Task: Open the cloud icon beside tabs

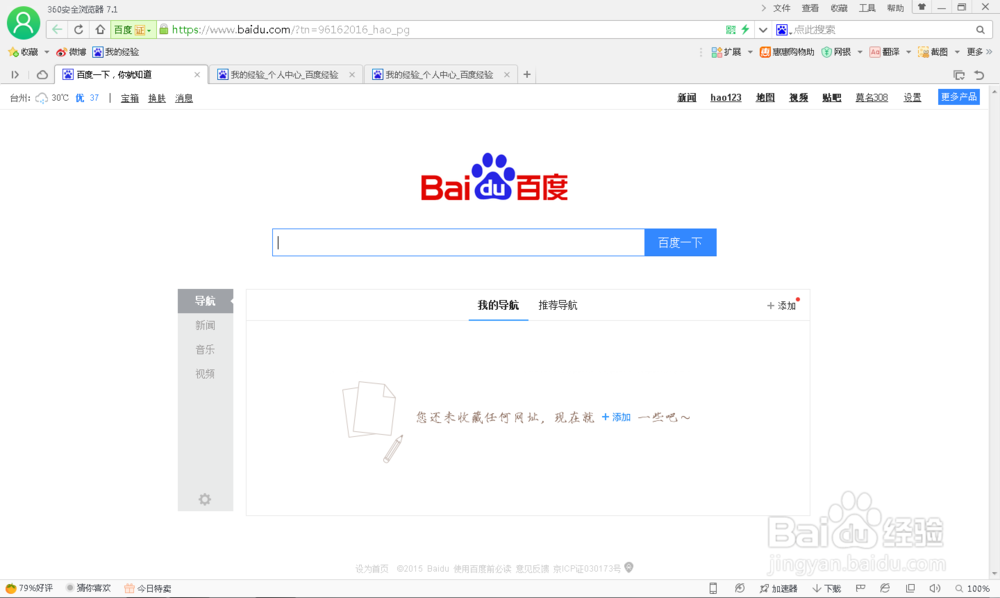Action: (42, 75)
